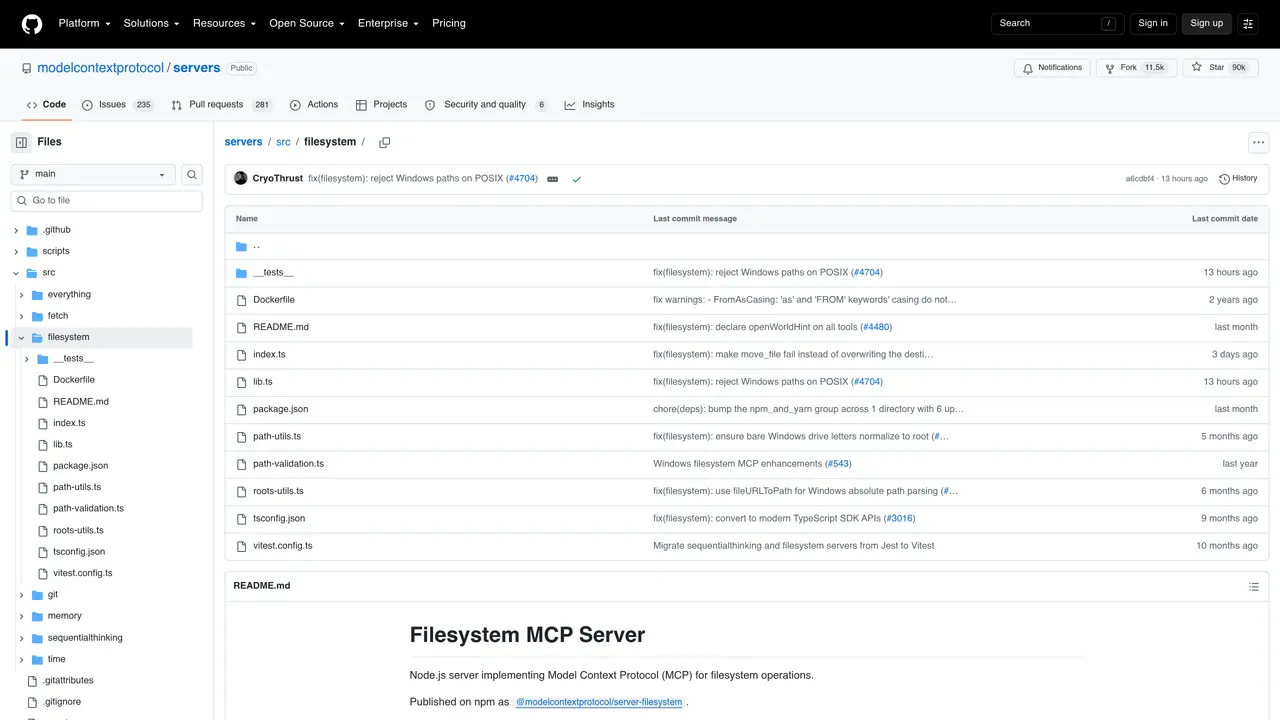
Task: Collapse the src folder chevron
Action: [x=16, y=273]
